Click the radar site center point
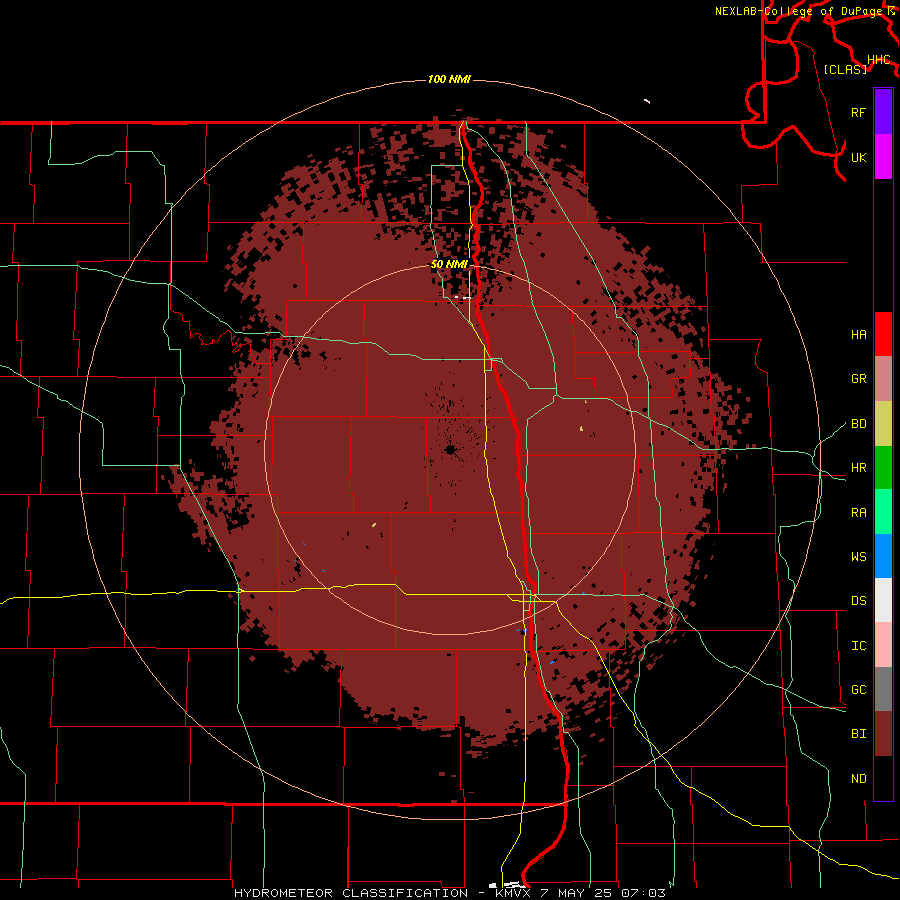The image size is (900, 900). pos(451,449)
